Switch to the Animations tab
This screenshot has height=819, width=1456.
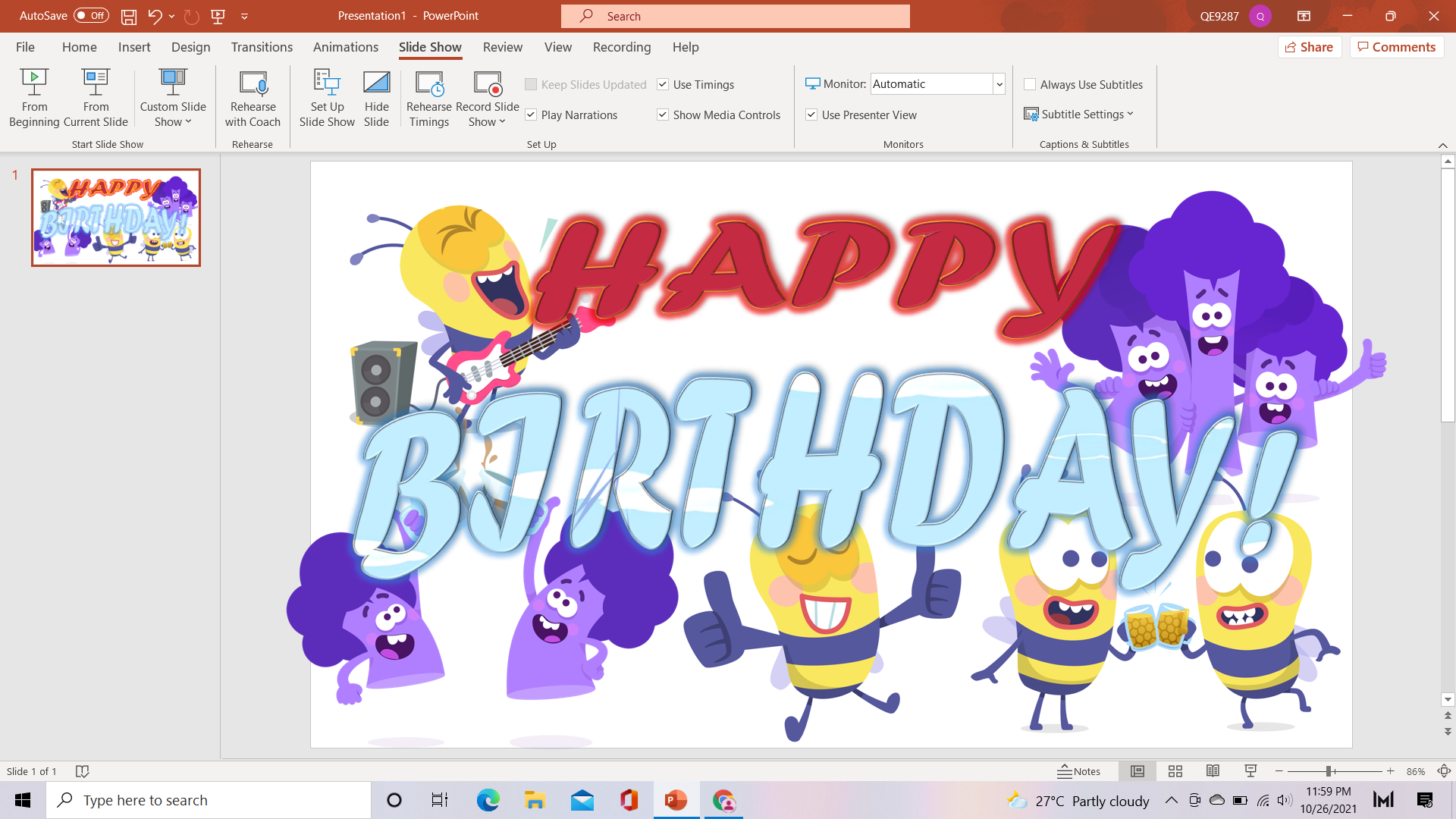coord(346,47)
